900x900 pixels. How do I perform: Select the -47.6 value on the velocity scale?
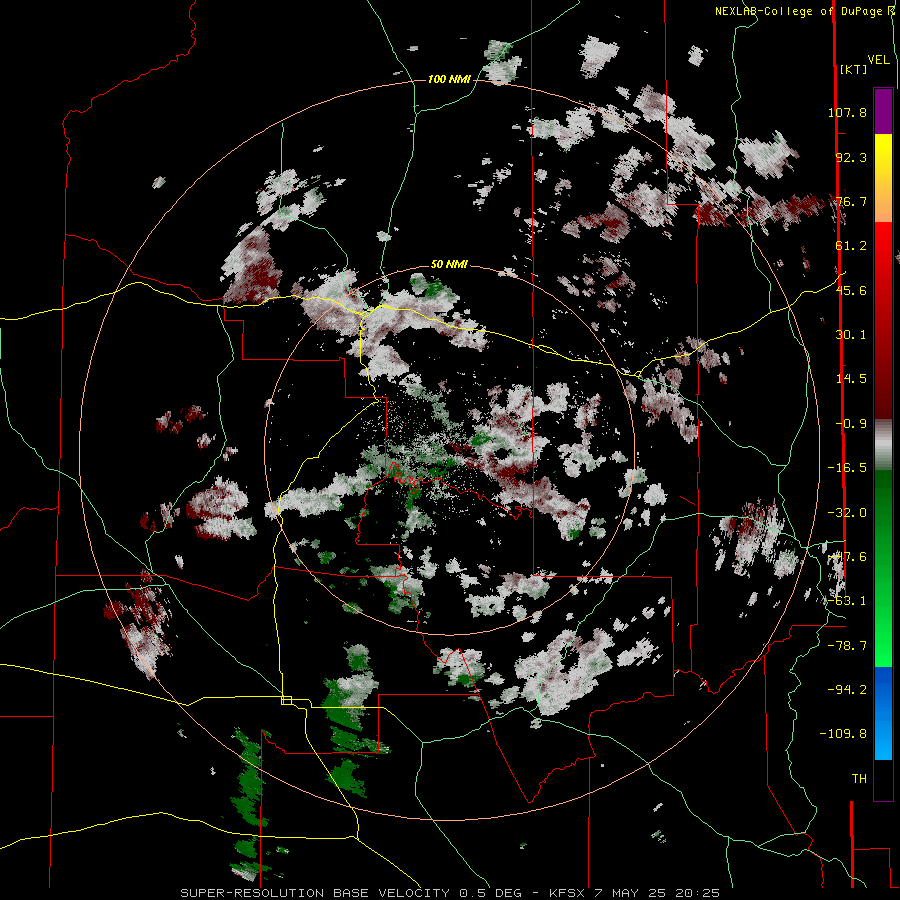pyautogui.click(x=847, y=557)
